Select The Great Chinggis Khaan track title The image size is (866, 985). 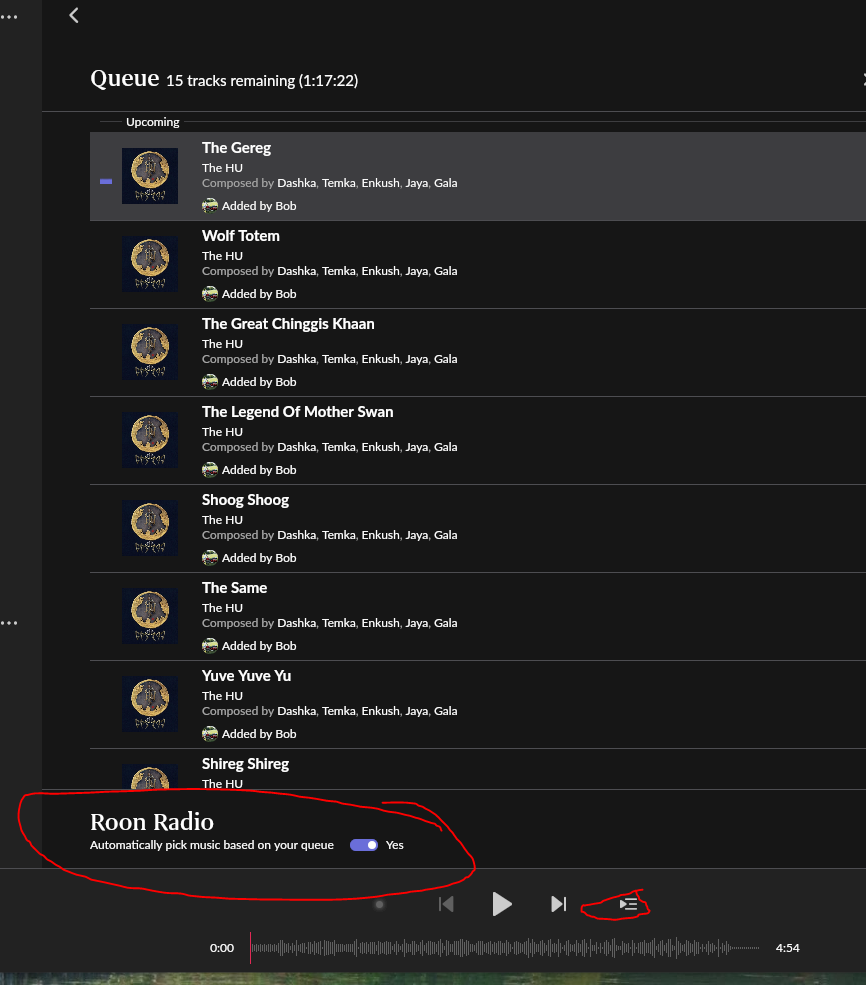coord(288,324)
